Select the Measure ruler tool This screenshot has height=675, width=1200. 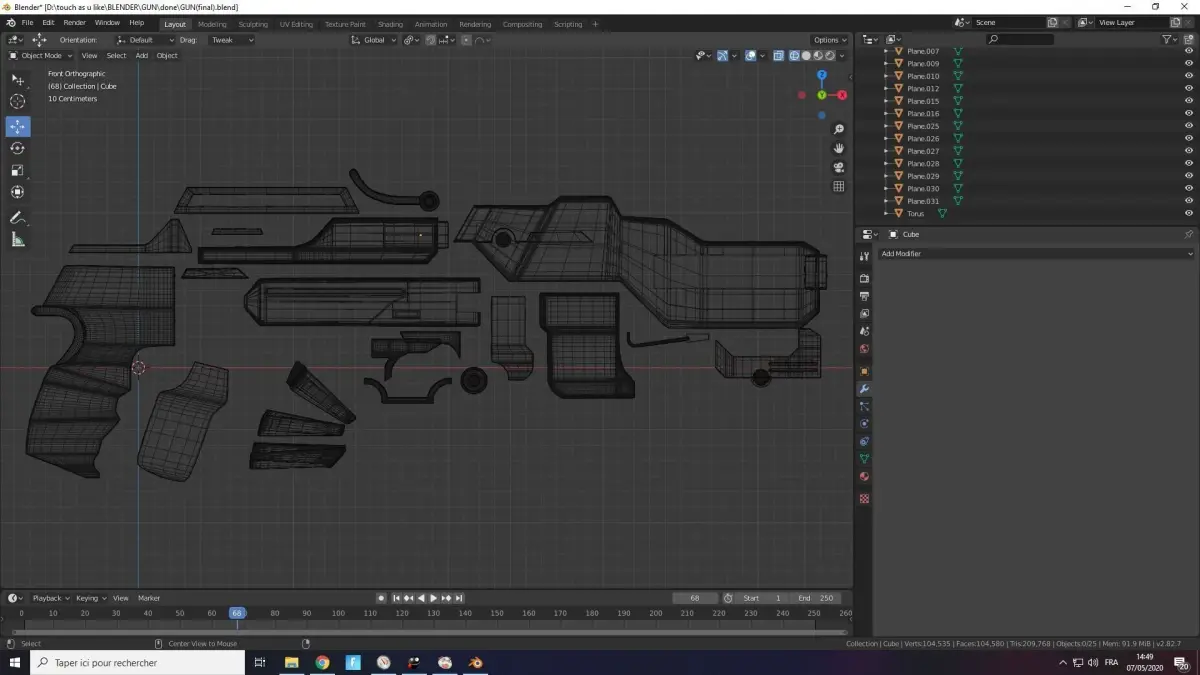[17, 239]
